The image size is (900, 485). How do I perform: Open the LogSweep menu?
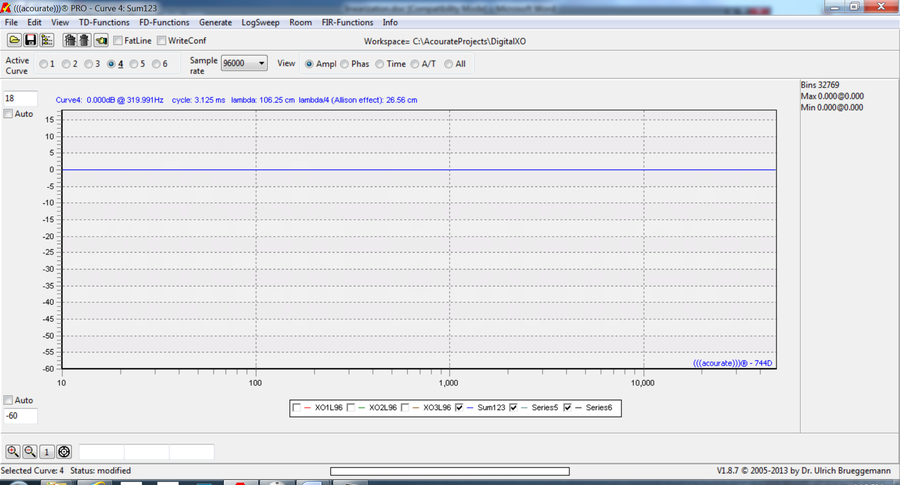point(260,22)
